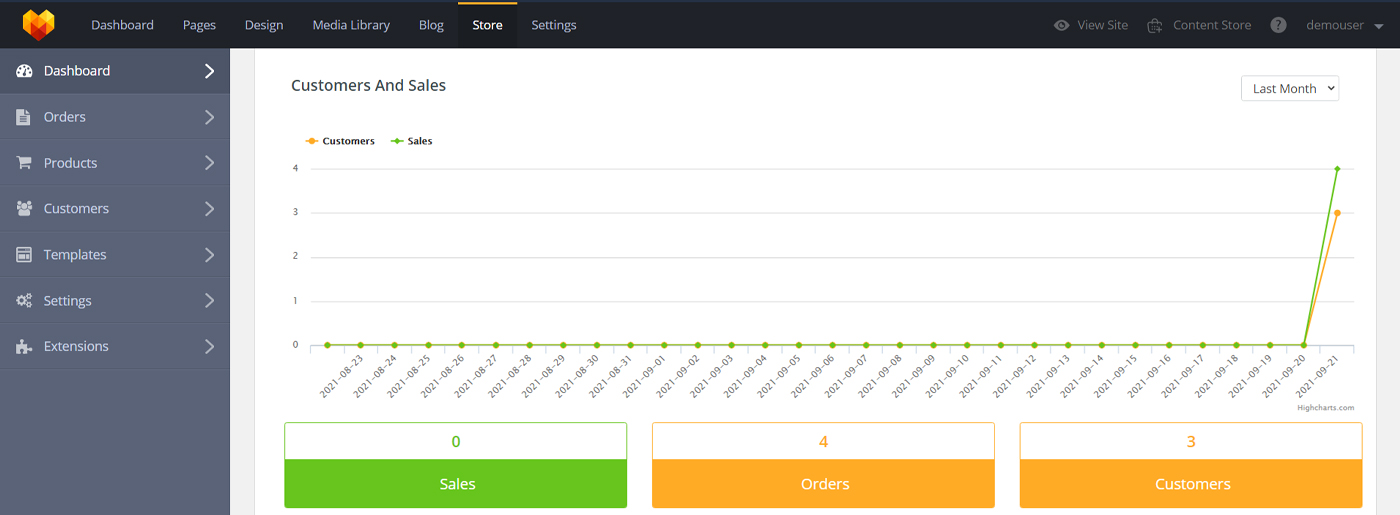Click the Settings gears icon in sidebar
Image resolution: width=1400 pixels, height=515 pixels.
coord(24,301)
